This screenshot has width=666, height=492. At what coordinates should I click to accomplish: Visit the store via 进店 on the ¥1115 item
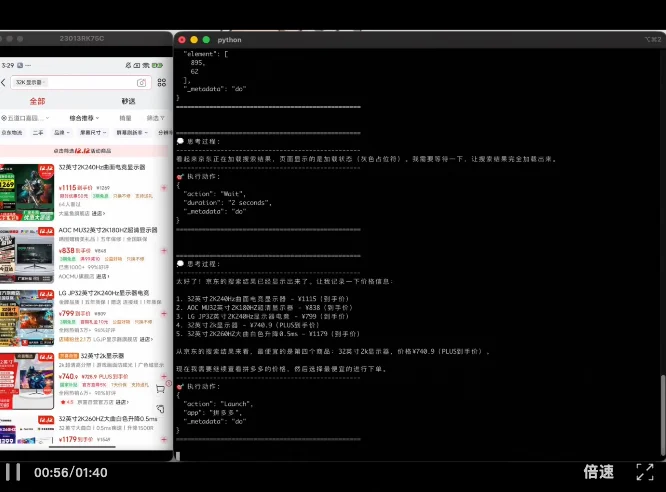pyautogui.click(x=98, y=213)
